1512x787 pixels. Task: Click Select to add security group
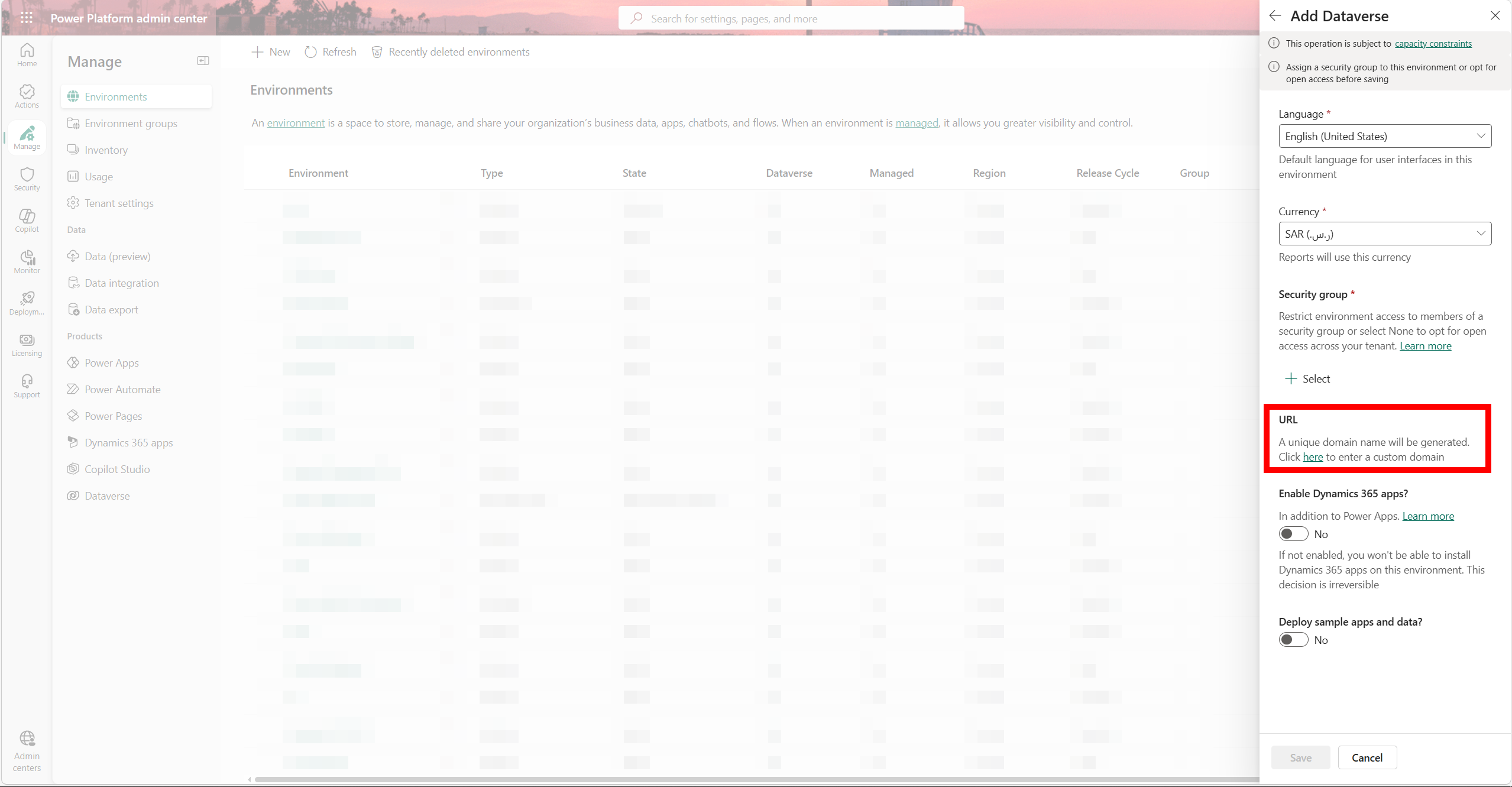click(x=1308, y=378)
